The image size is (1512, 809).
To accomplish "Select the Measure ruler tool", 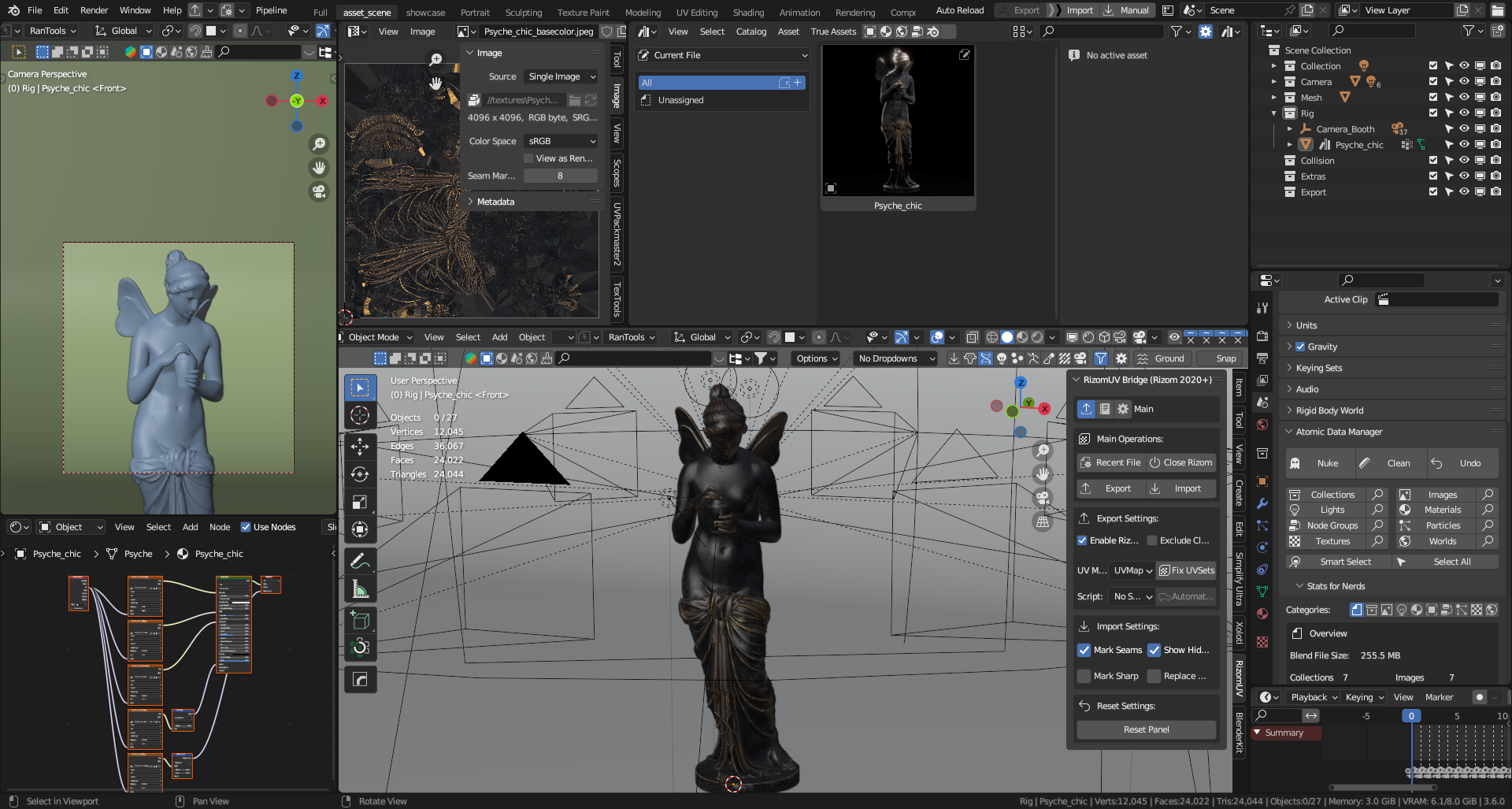I will [x=360, y=589].
